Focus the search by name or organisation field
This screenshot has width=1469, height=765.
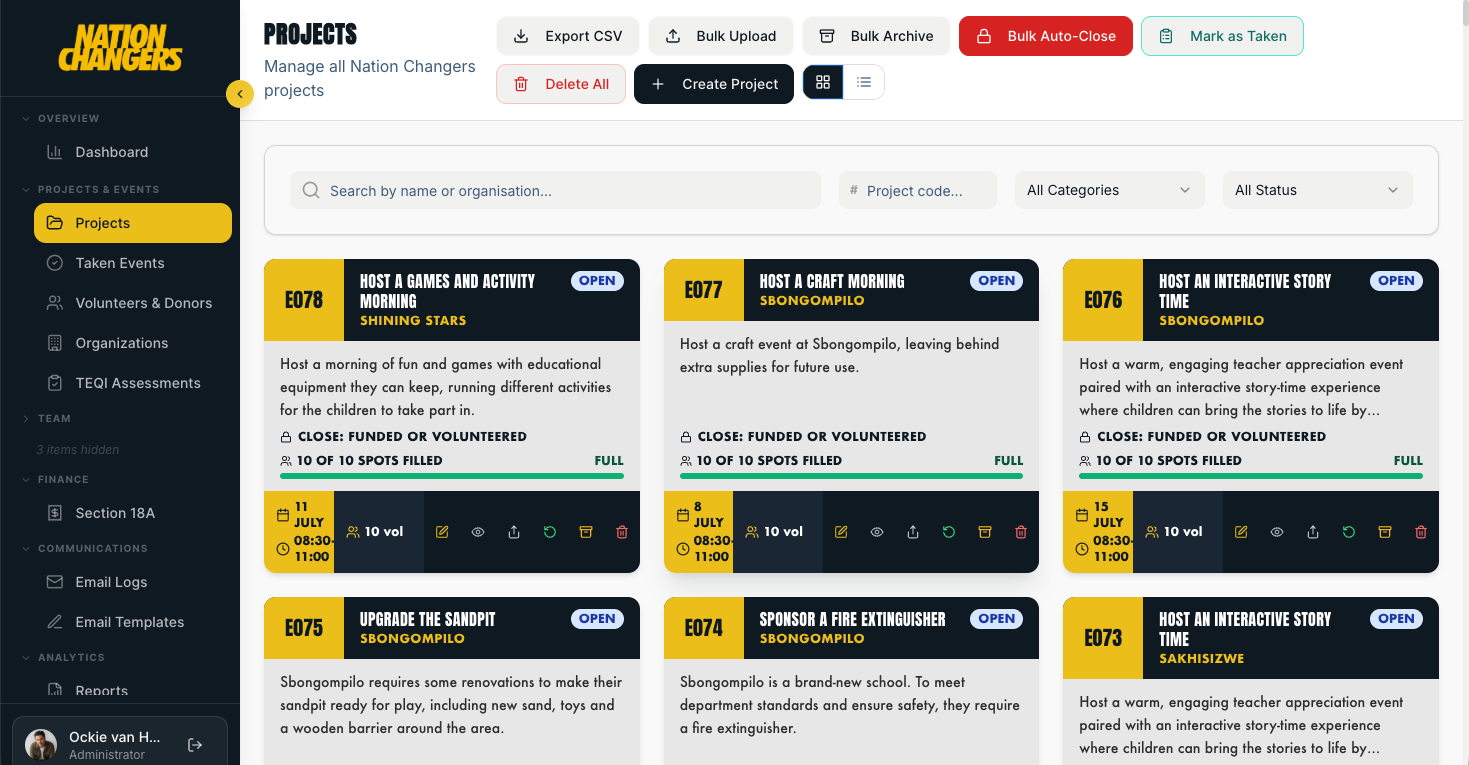pyautogui.click(x=555, y=190)
